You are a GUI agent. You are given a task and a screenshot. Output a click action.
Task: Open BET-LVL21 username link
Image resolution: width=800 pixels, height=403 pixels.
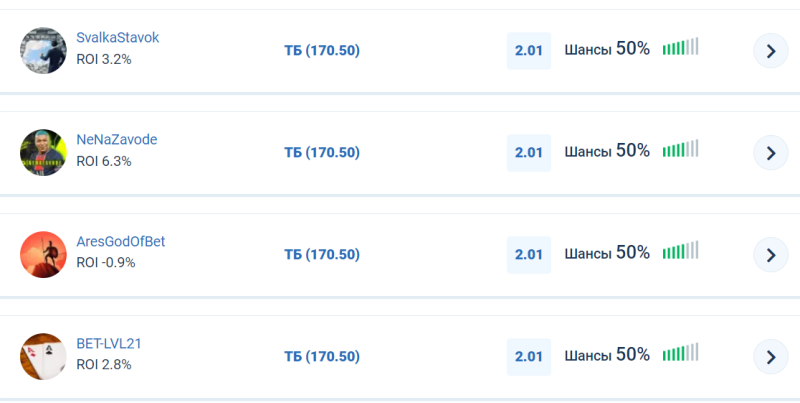109,344
